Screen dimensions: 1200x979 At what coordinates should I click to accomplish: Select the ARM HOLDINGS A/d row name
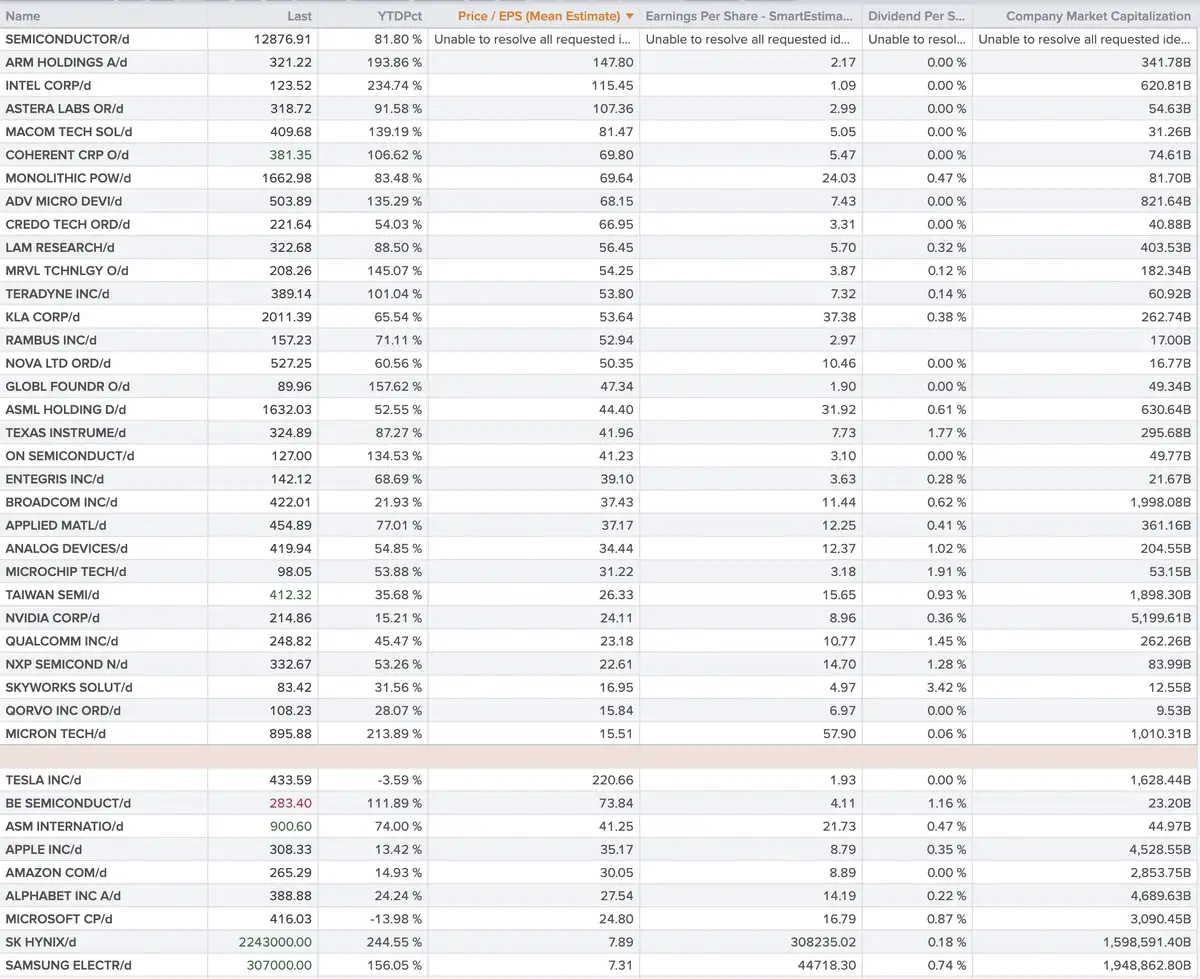pos(66,62)
